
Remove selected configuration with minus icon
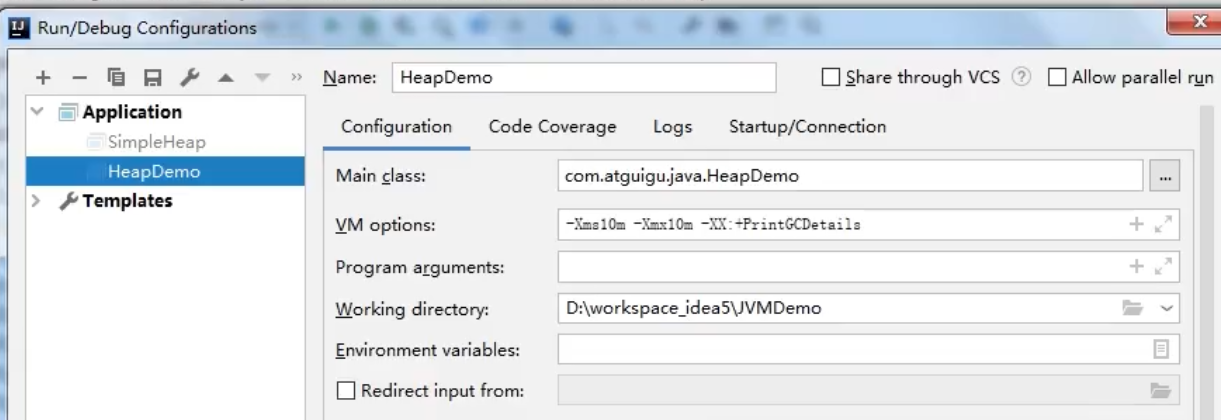click(x=80, y=78)
